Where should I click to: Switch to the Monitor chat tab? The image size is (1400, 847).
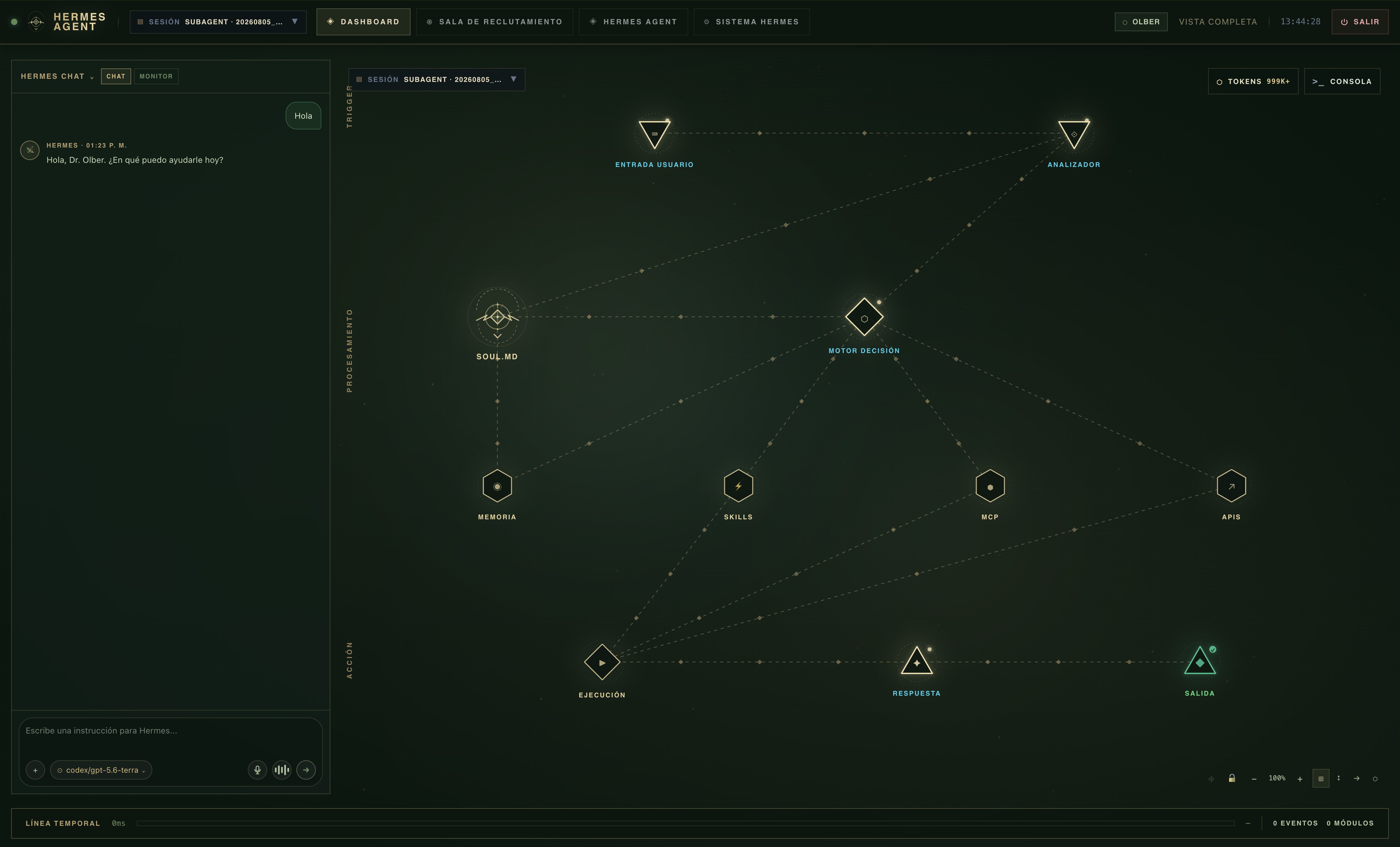click(156, 76)
